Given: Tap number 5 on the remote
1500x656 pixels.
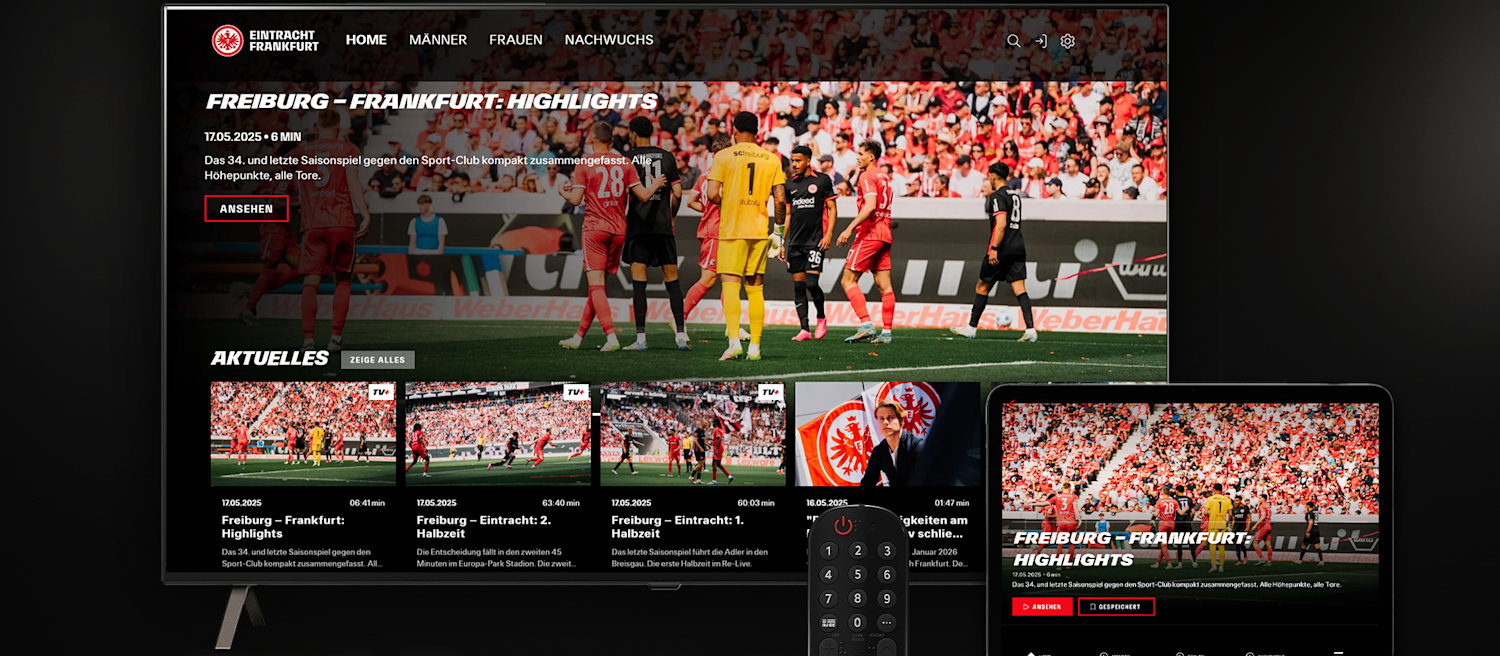Looking at the screenshot, I should [x=857, y=575].
